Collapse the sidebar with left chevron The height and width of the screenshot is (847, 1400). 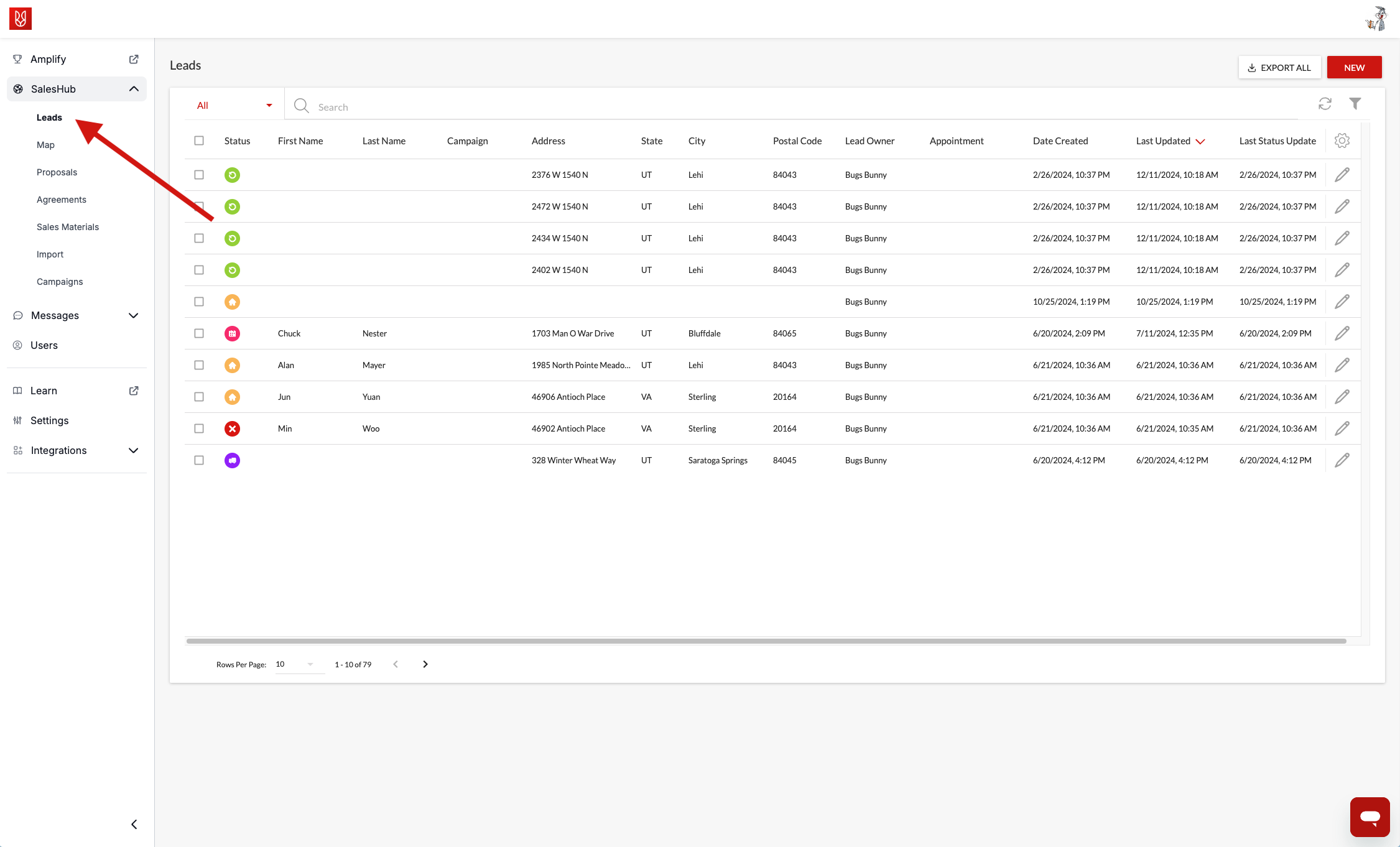pos(134,825)
